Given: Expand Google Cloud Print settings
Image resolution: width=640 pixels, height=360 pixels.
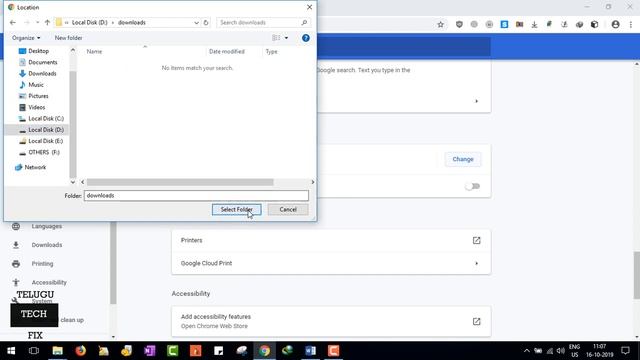Looking at the screenshot, I should point(476,263).
